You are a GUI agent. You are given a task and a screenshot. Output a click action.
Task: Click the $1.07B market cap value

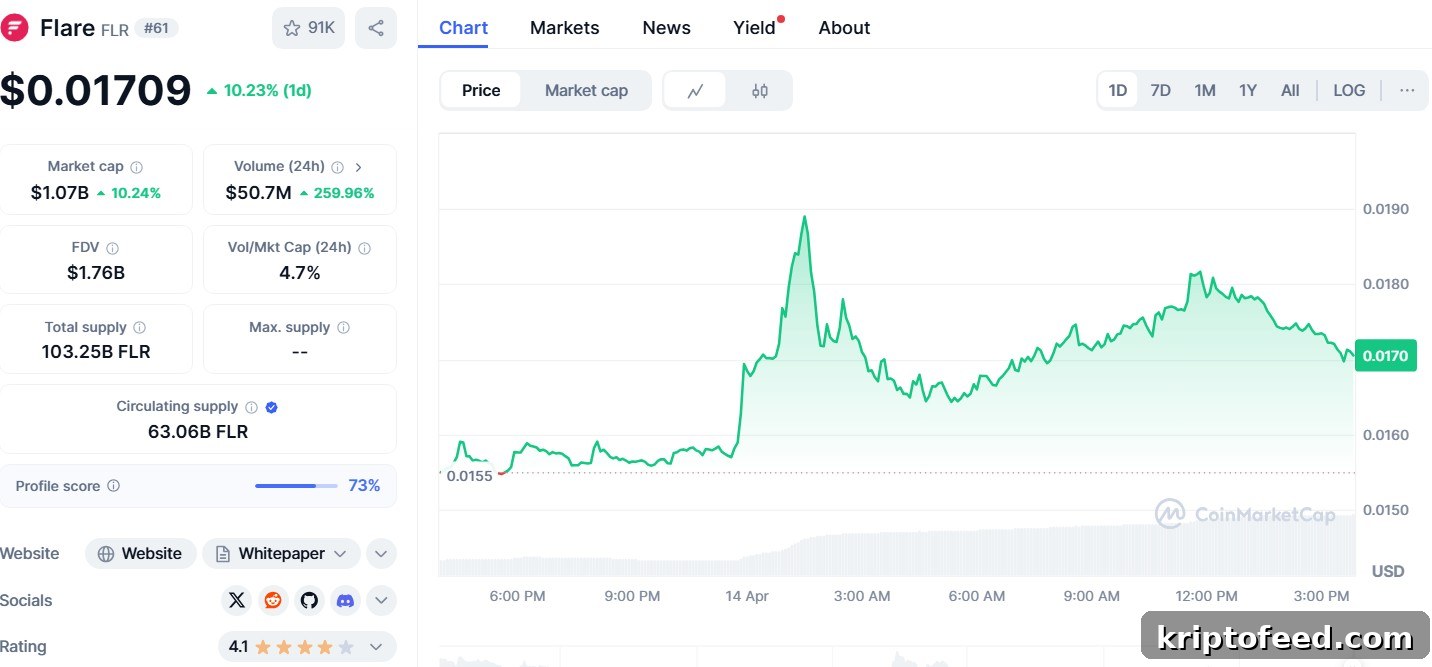[60, 193]
